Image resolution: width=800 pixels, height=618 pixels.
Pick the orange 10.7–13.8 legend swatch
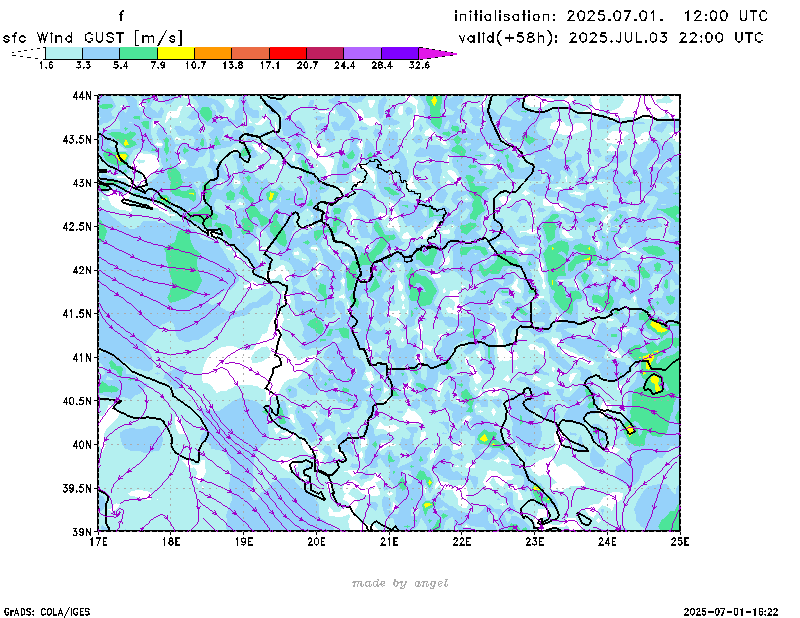point(212,53)
